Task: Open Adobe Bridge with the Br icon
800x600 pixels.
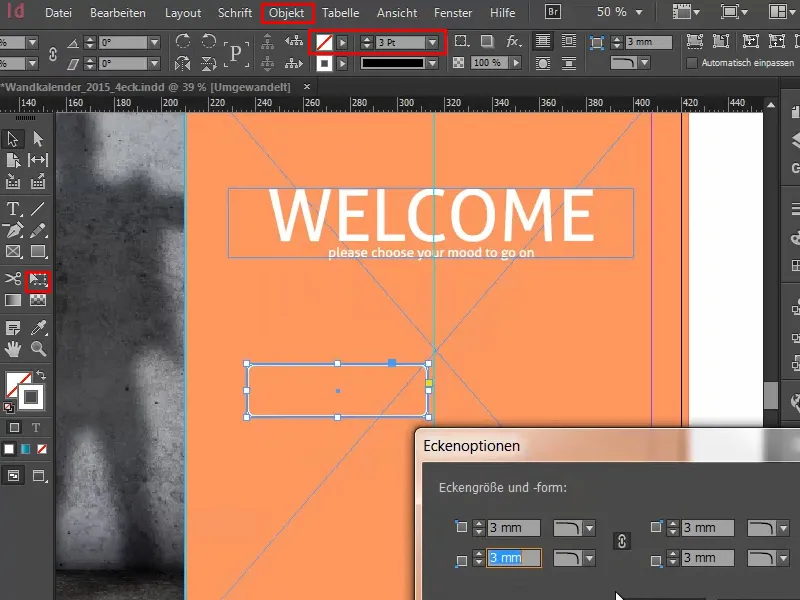Action: click(x=553, y=12)
